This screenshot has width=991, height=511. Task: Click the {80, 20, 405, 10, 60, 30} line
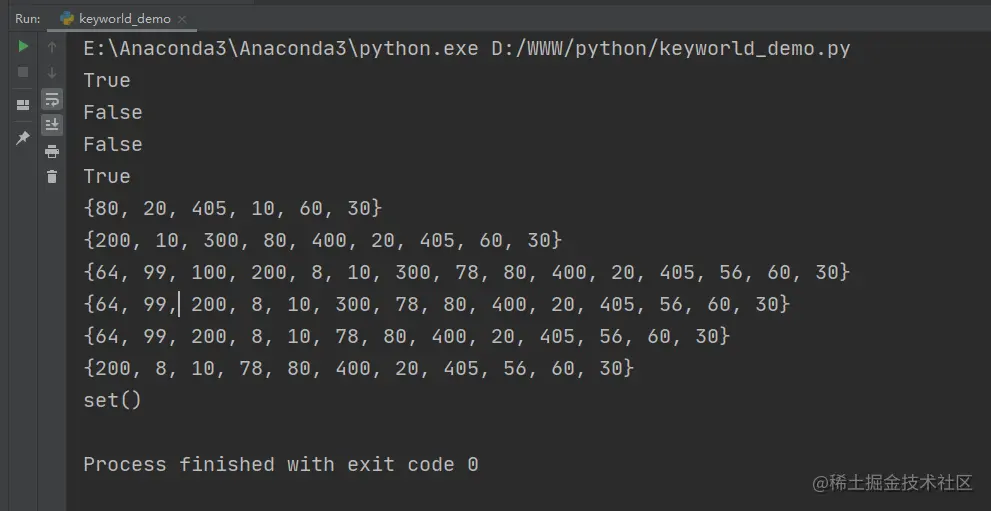[x=233, y=208]
